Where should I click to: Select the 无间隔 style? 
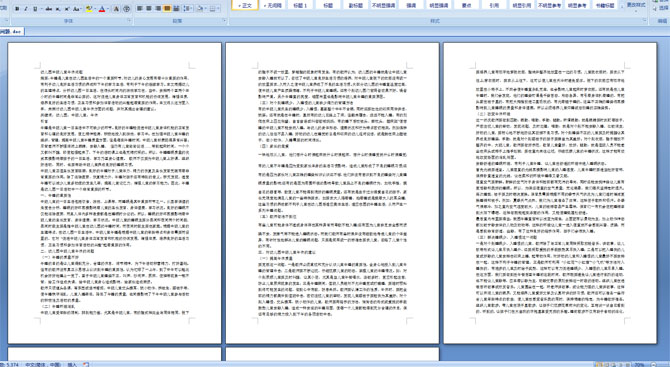[273, 5]
